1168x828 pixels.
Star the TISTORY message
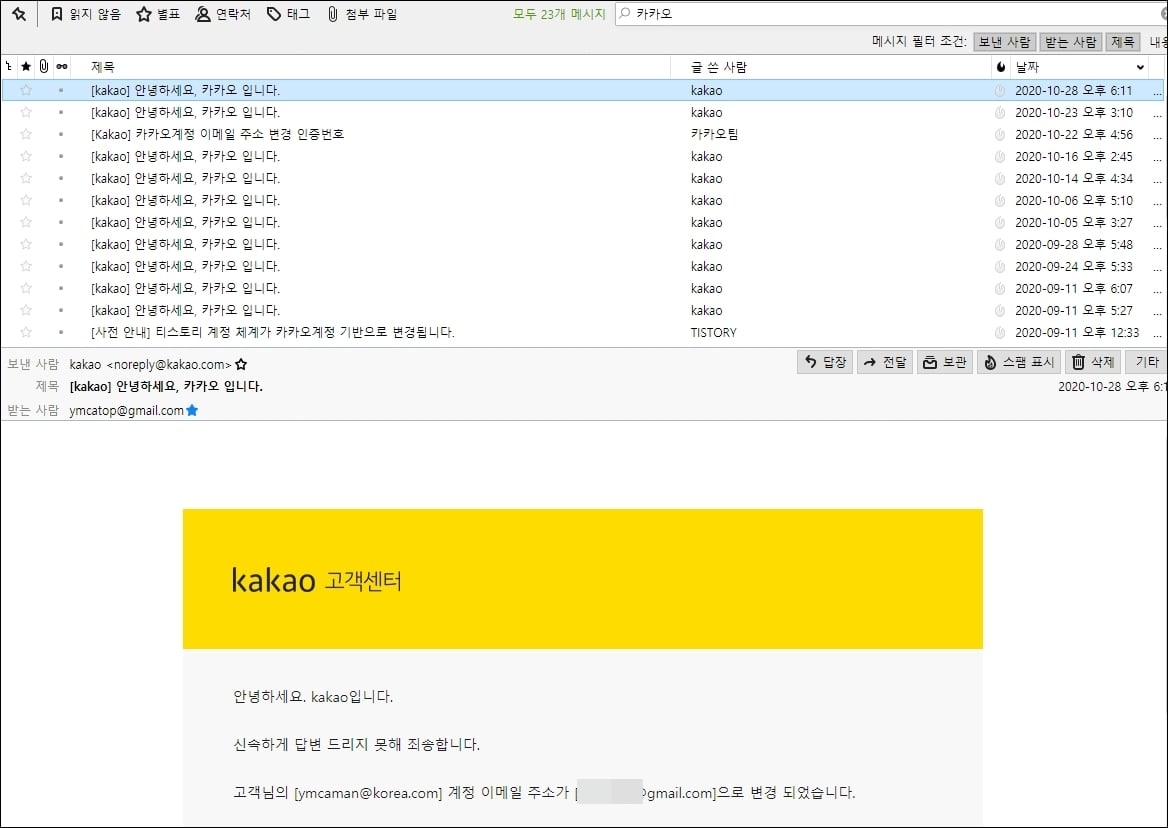coord(26,332)
